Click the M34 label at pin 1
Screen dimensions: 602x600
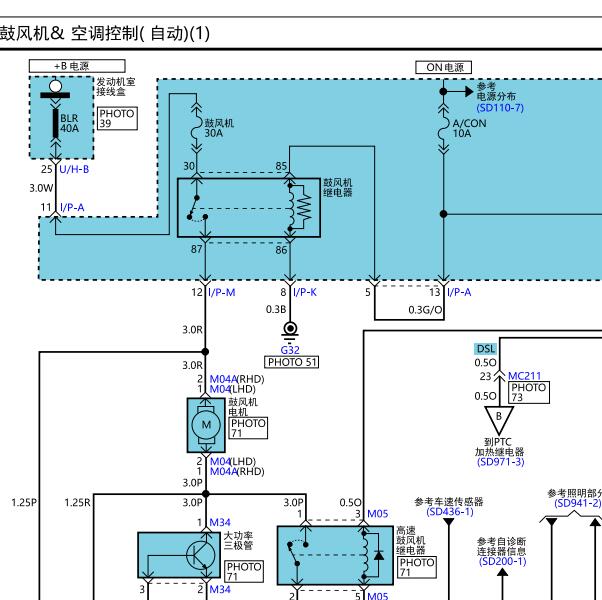pyautogui.click(x=220, y=522)
